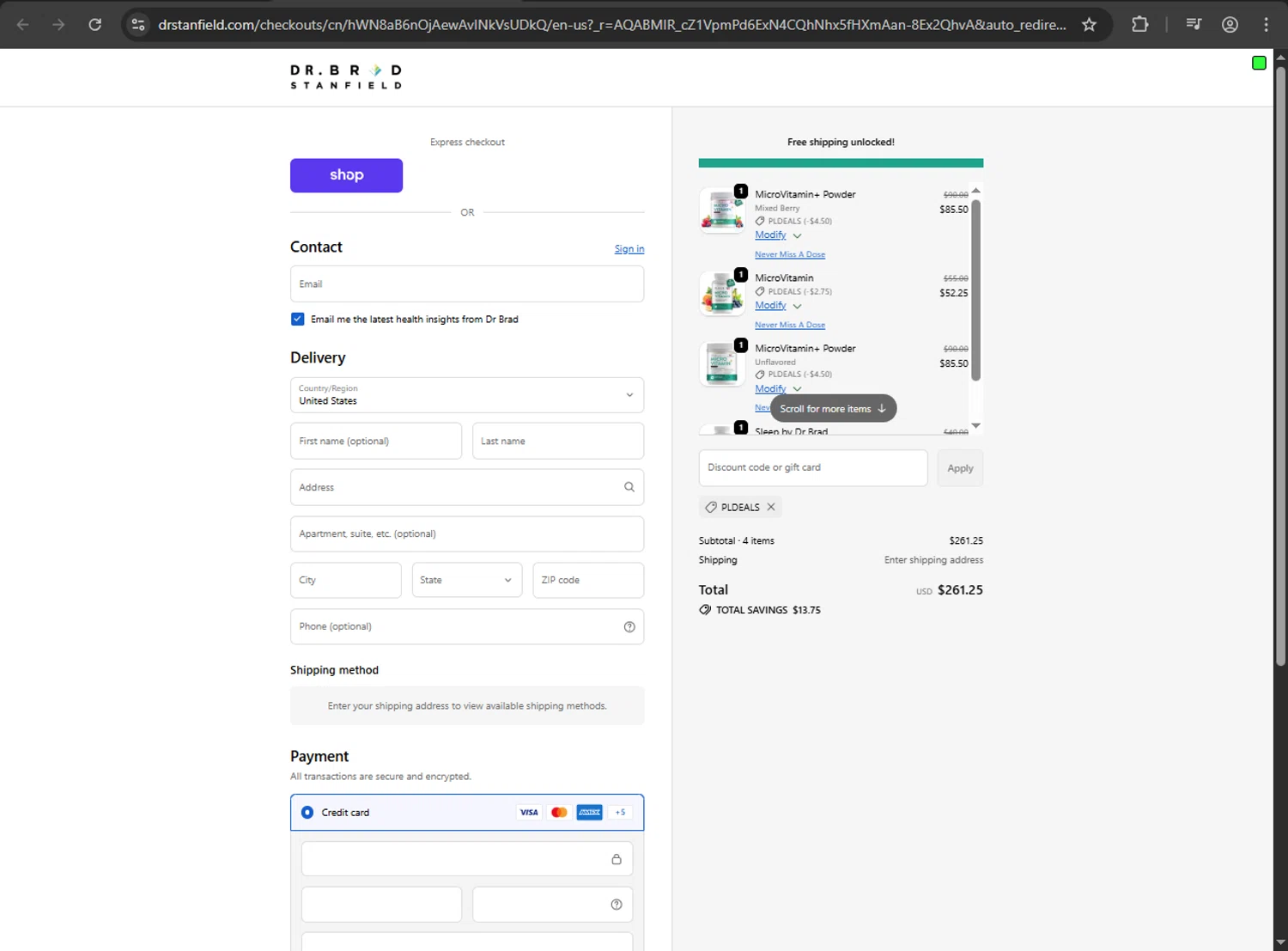Screen dimensions: 1288x951
Task: Click the "$261.25" total amount
Action: coord(960,590)
